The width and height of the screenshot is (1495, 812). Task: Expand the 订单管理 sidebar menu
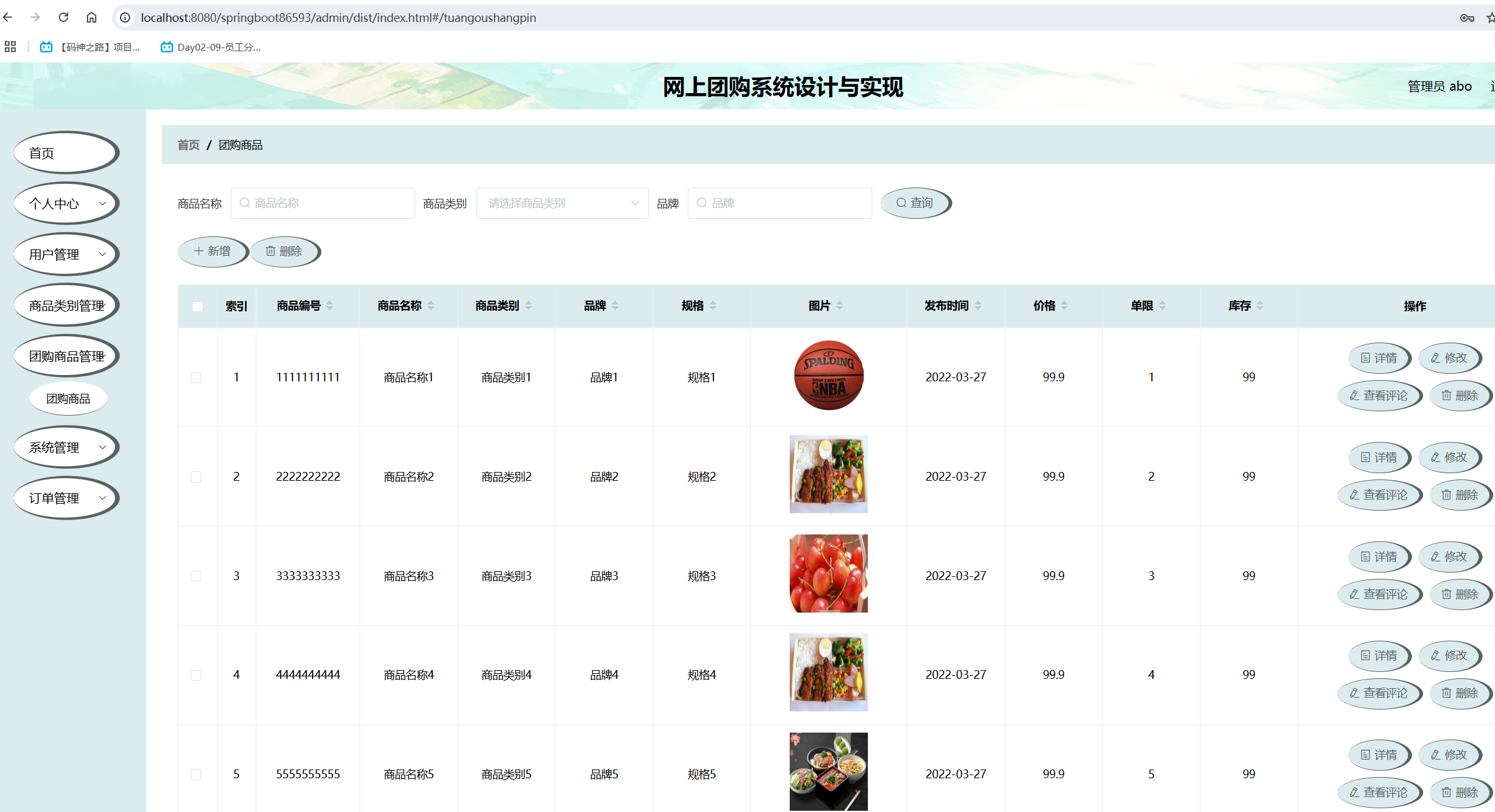66,498
